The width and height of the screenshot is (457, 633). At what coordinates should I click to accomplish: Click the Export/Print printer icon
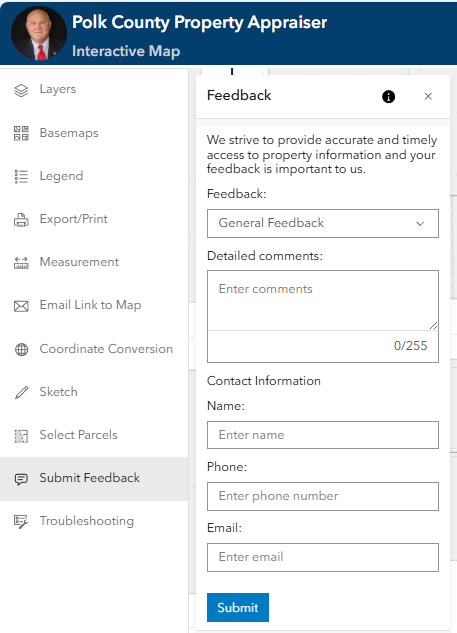pos(21,219)
